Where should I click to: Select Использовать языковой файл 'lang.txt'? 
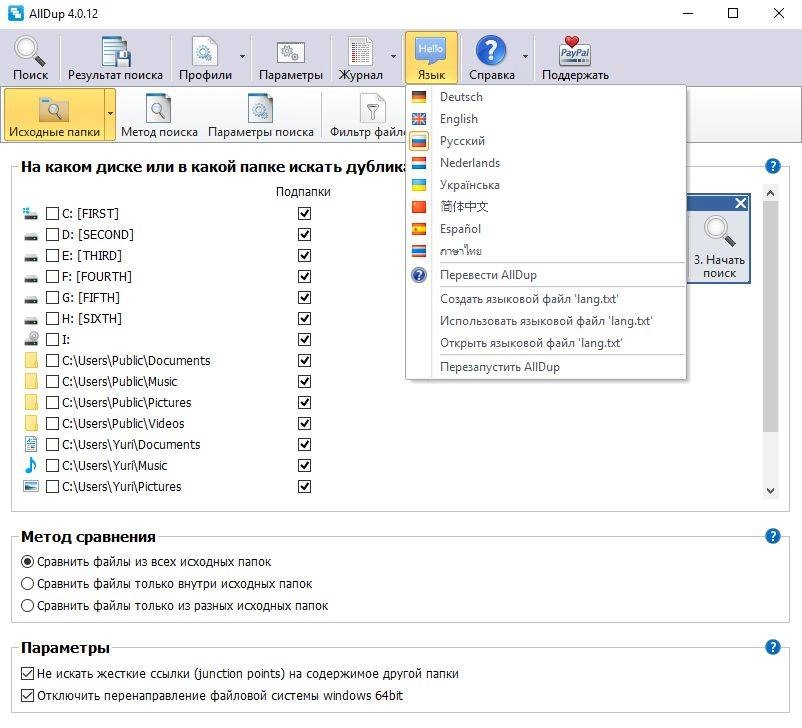pos(546,321)
